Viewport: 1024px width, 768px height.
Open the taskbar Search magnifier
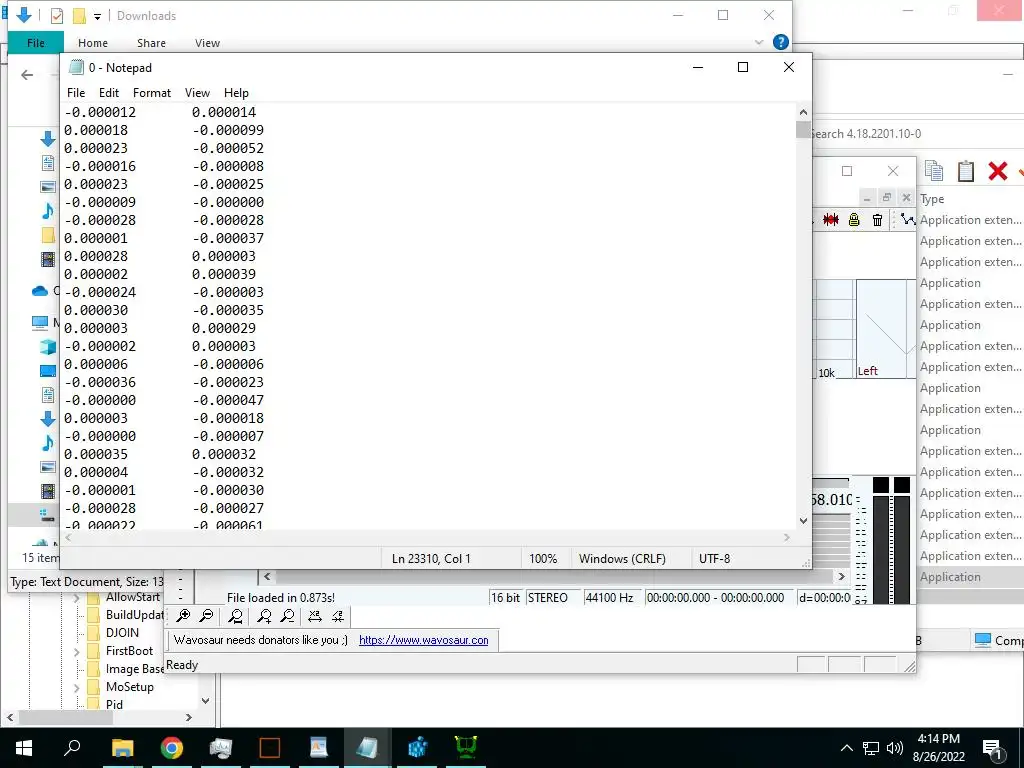coord(72,748)
